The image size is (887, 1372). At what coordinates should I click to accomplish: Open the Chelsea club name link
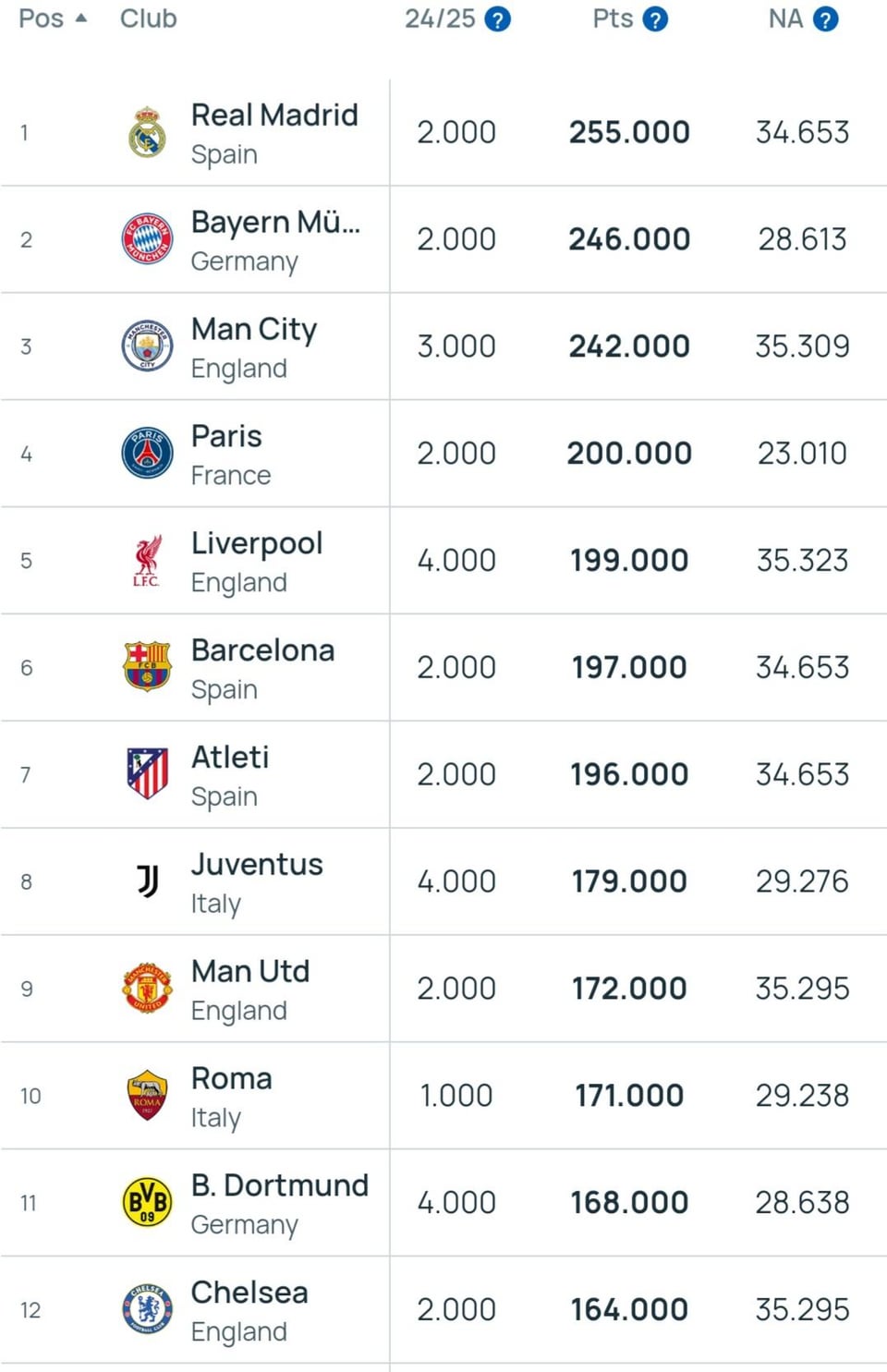coord(249,1293)
